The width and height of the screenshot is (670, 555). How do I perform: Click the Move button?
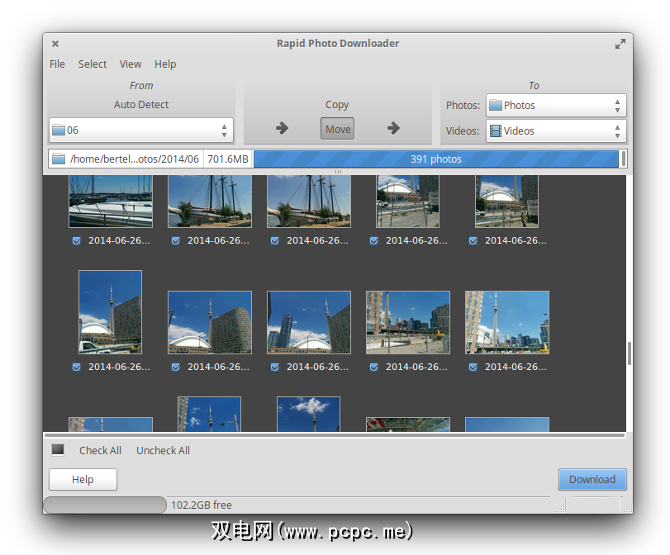[338, 129]
